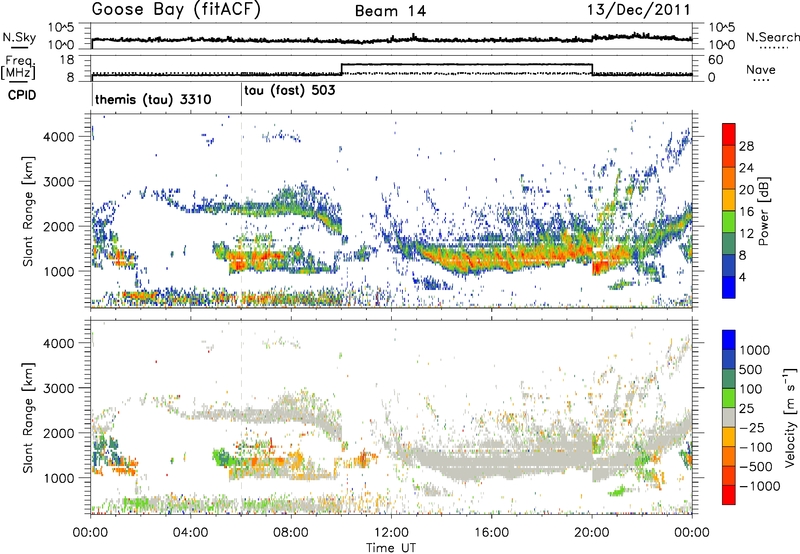Click the '12:00' time tick label
Viewport: 800px width, 554px height.
click(x=391, y=533)
